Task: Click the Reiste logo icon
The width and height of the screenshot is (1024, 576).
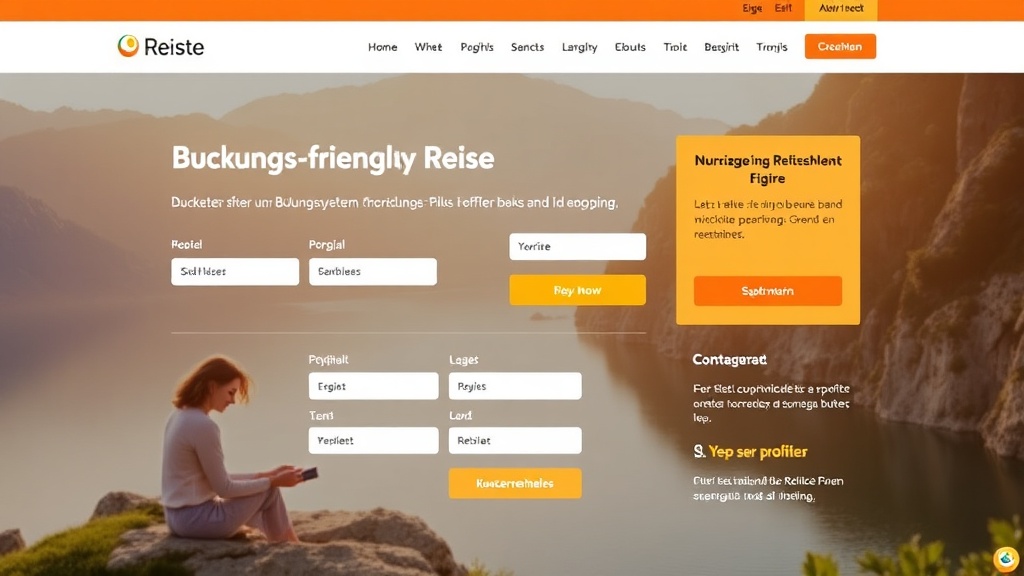Action: (128, 46)
